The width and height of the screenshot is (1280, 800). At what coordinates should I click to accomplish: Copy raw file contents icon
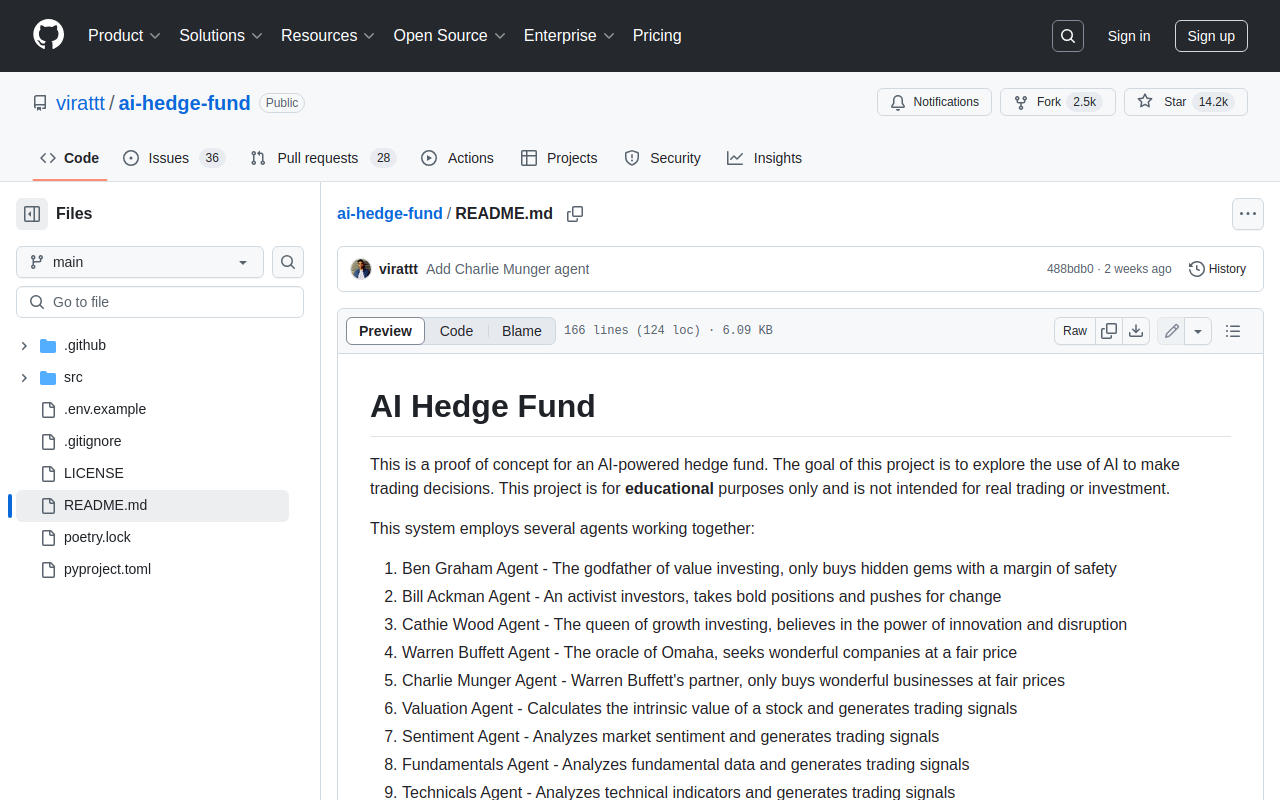point(1109,331)
